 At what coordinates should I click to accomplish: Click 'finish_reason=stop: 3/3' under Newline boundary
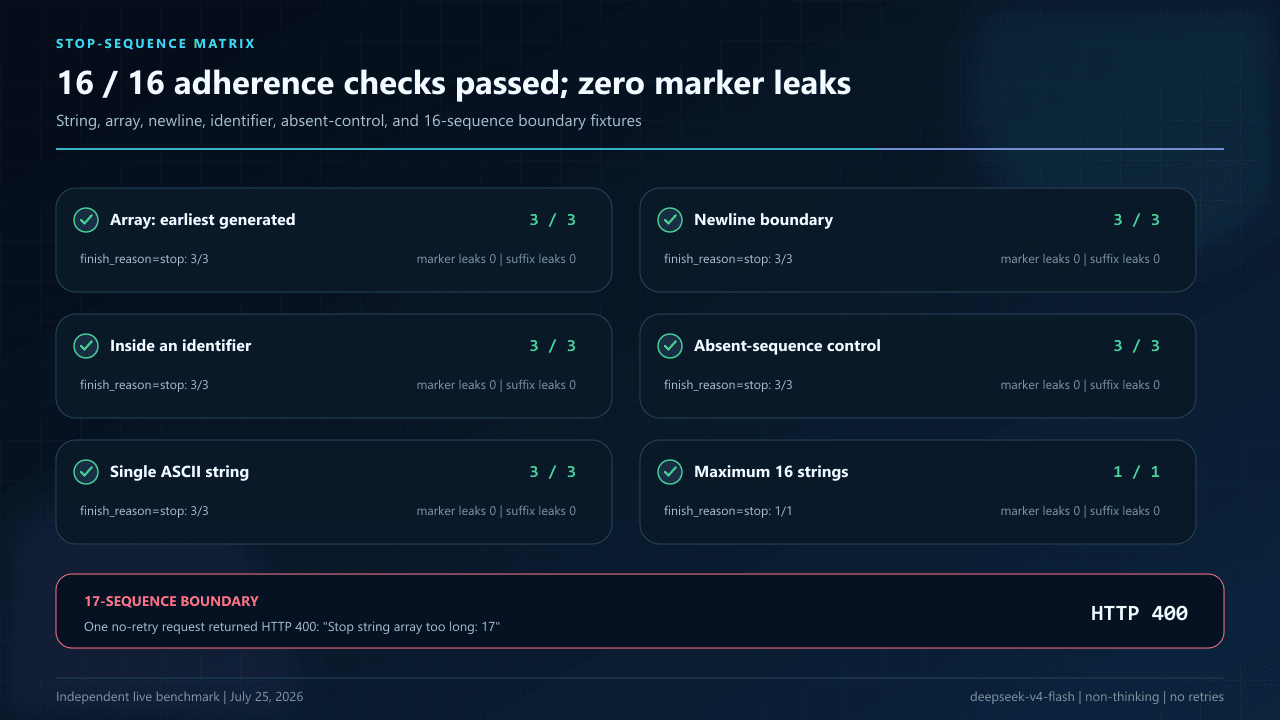point(728,259)
